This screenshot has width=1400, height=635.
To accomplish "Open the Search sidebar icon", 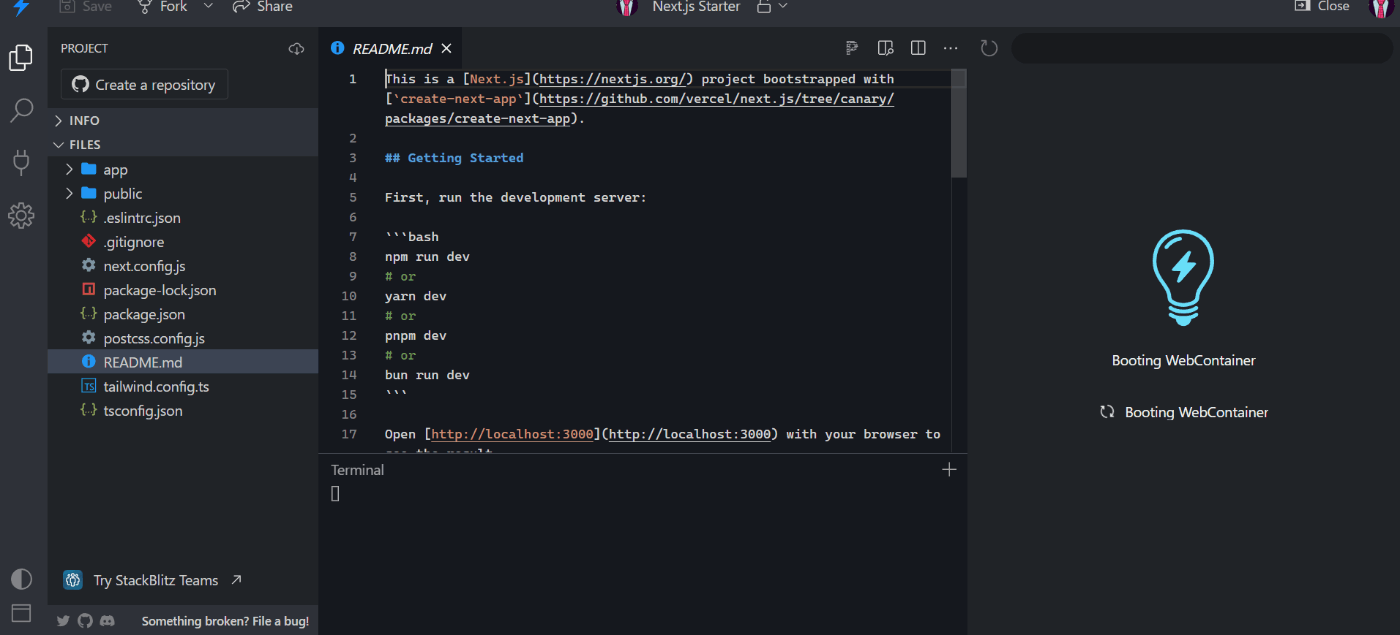I will [21, 110].
